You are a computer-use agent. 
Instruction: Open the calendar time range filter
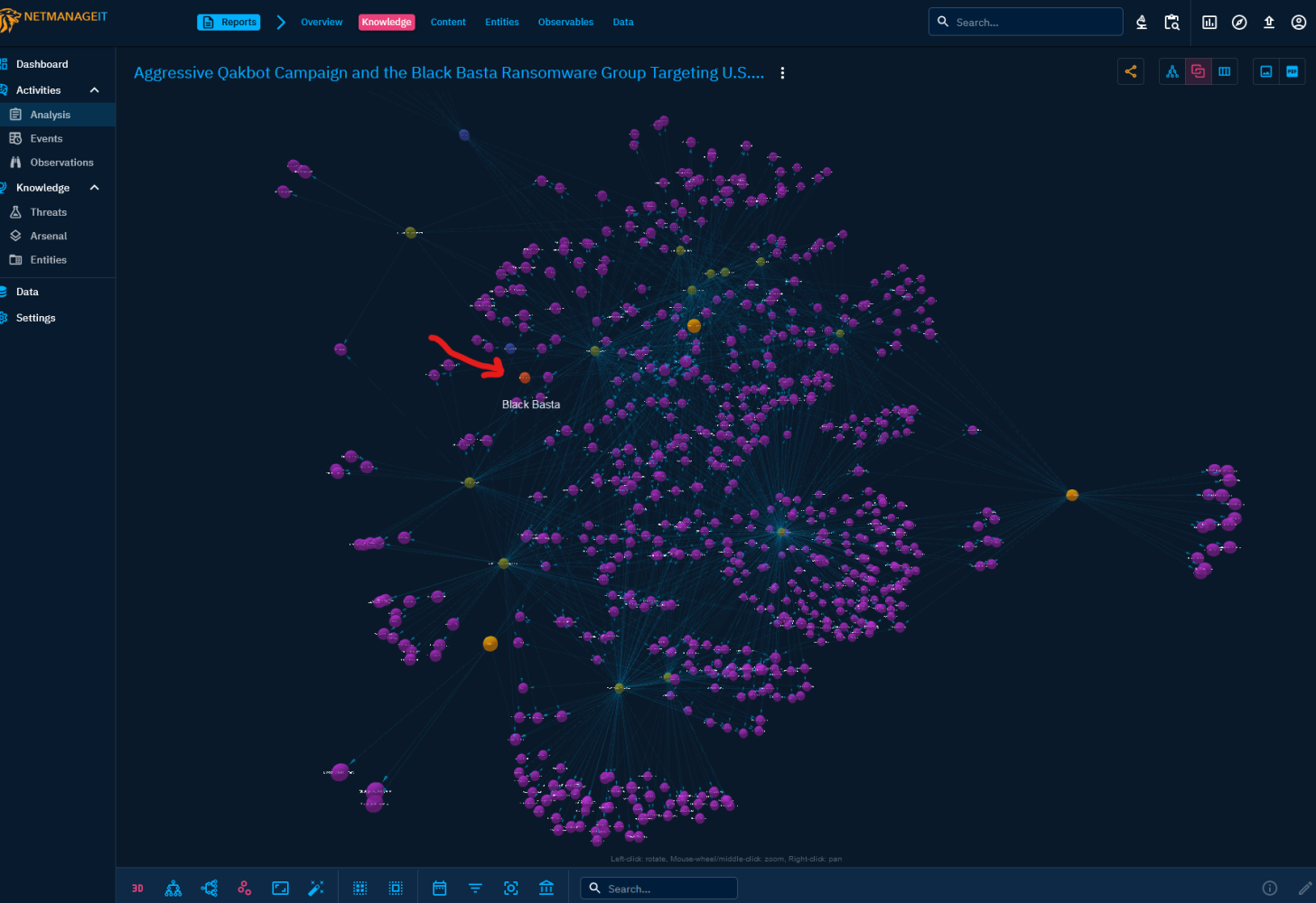coord(440,889)
